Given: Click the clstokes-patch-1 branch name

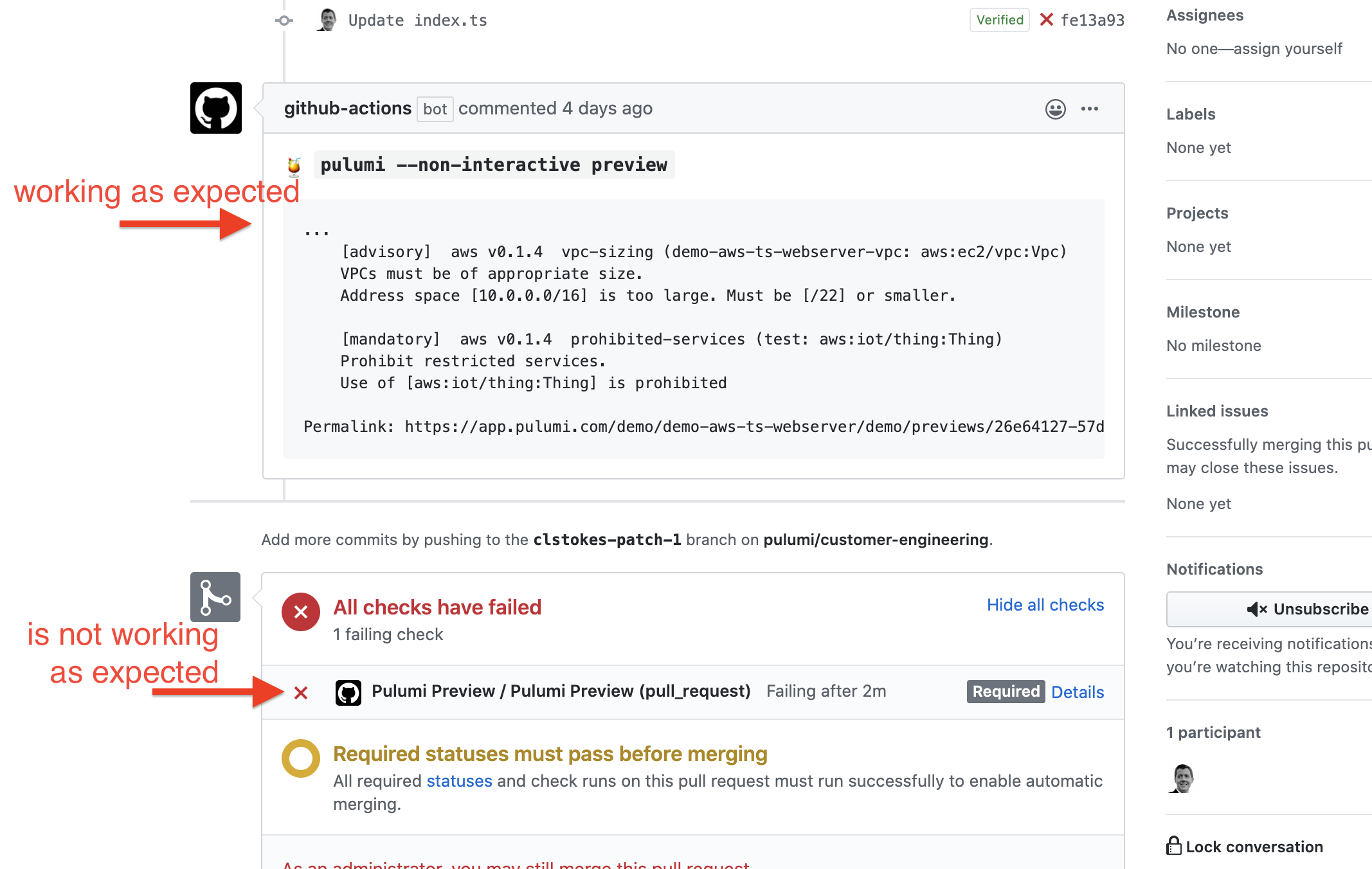Looking at the screenshot, I should pos(607,540).
